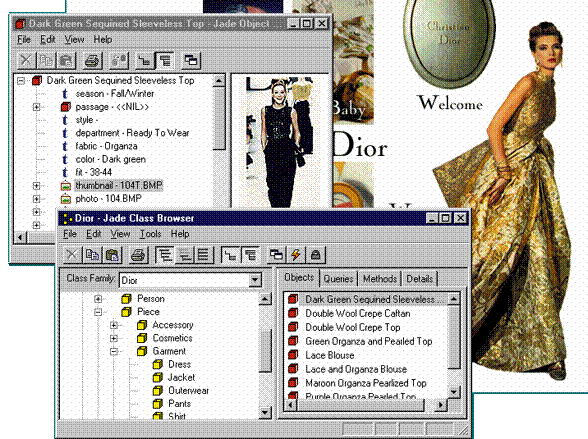588x439 pixels.
Task: Switch to the Methods tab
Action: click(380, 279)
